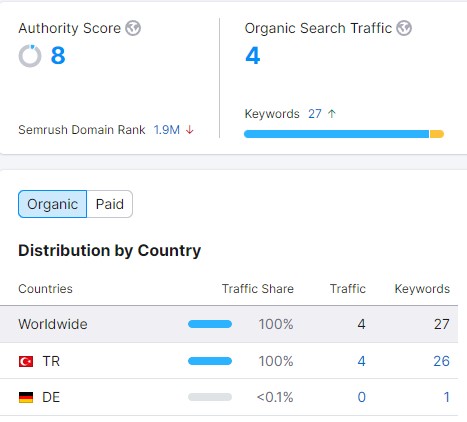Screen dimensions: 467x422
Task: Click yellow segment of keywords distribution bar
Action: (437, 134)
